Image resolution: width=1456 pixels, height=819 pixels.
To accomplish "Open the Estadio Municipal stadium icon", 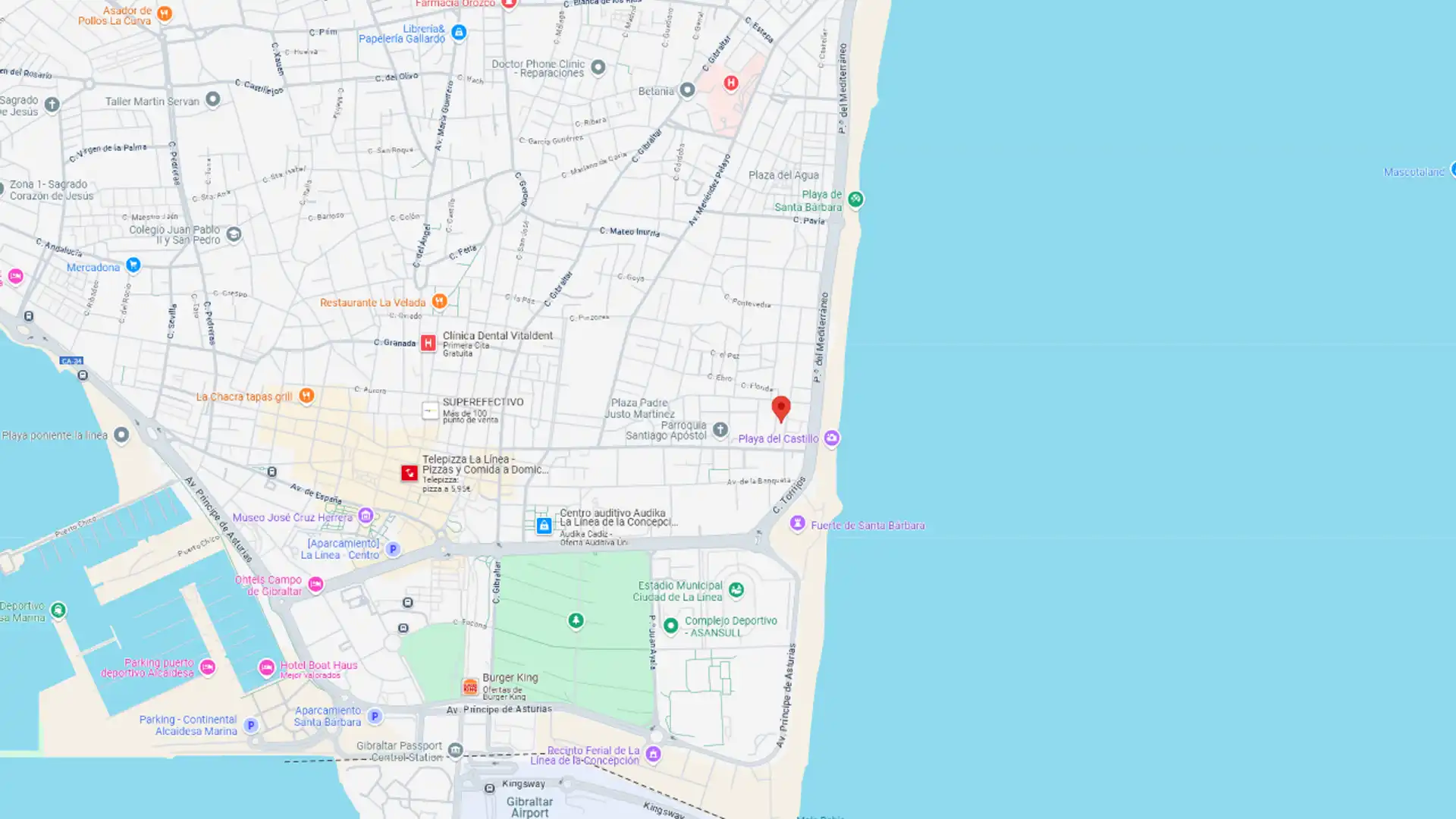I will pyautogui.click(x=736, y=589).
